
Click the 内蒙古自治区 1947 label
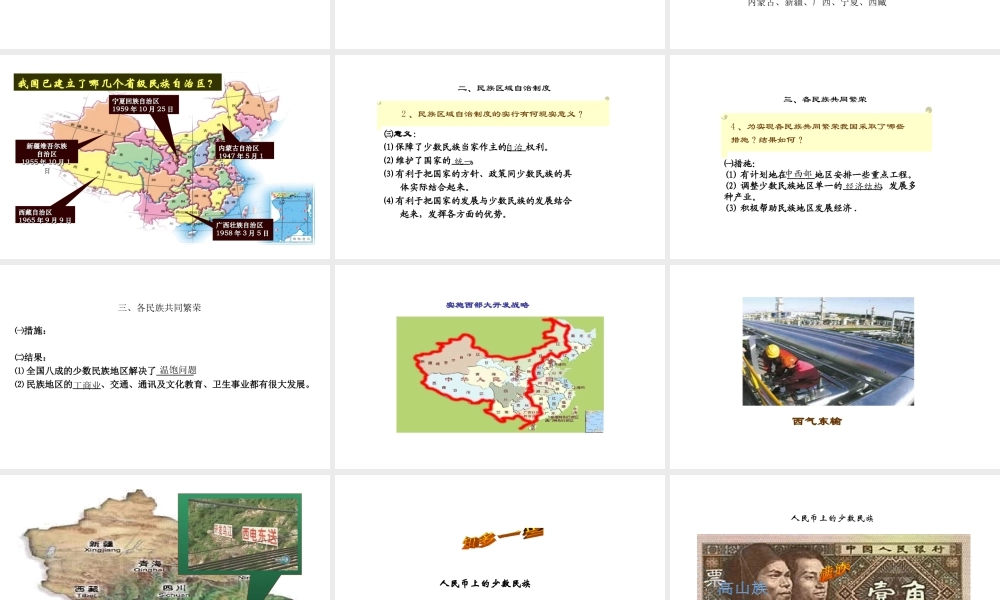pyautogui.click(x=245, y=151)
